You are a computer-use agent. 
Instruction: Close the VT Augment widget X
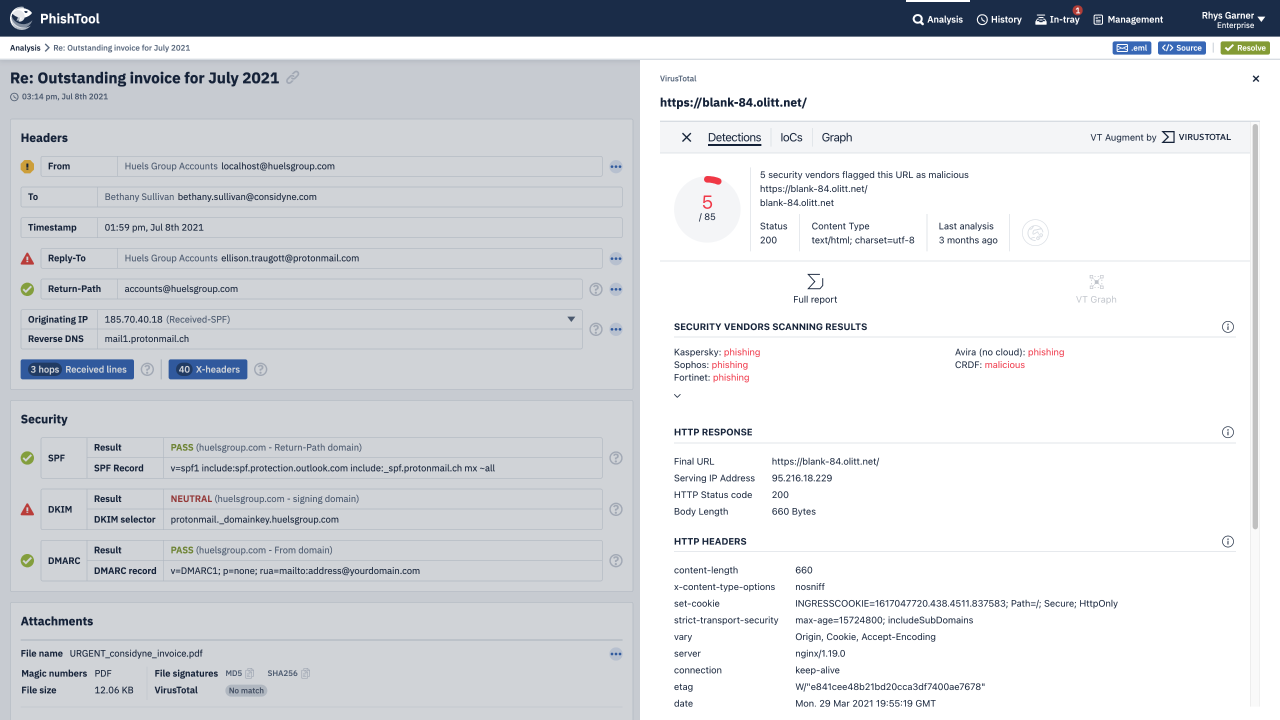[x=686, y=137]
